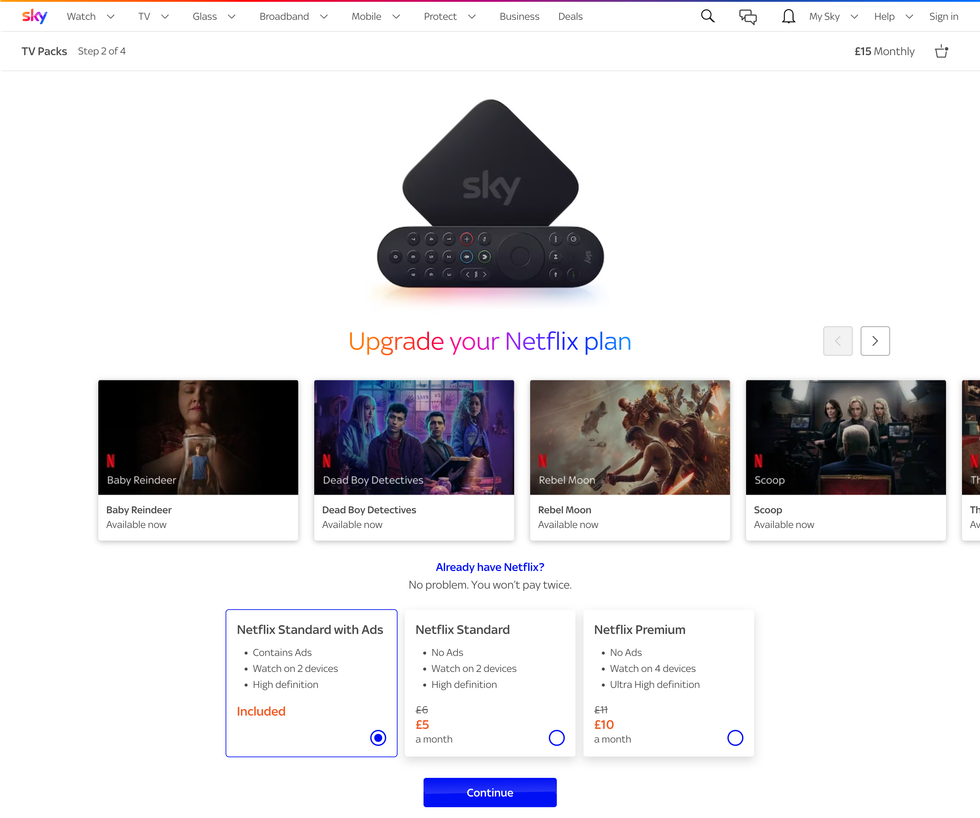Click the Sign in link
Viewport: 980px width, 818px height.
click(x=943, y=16)
